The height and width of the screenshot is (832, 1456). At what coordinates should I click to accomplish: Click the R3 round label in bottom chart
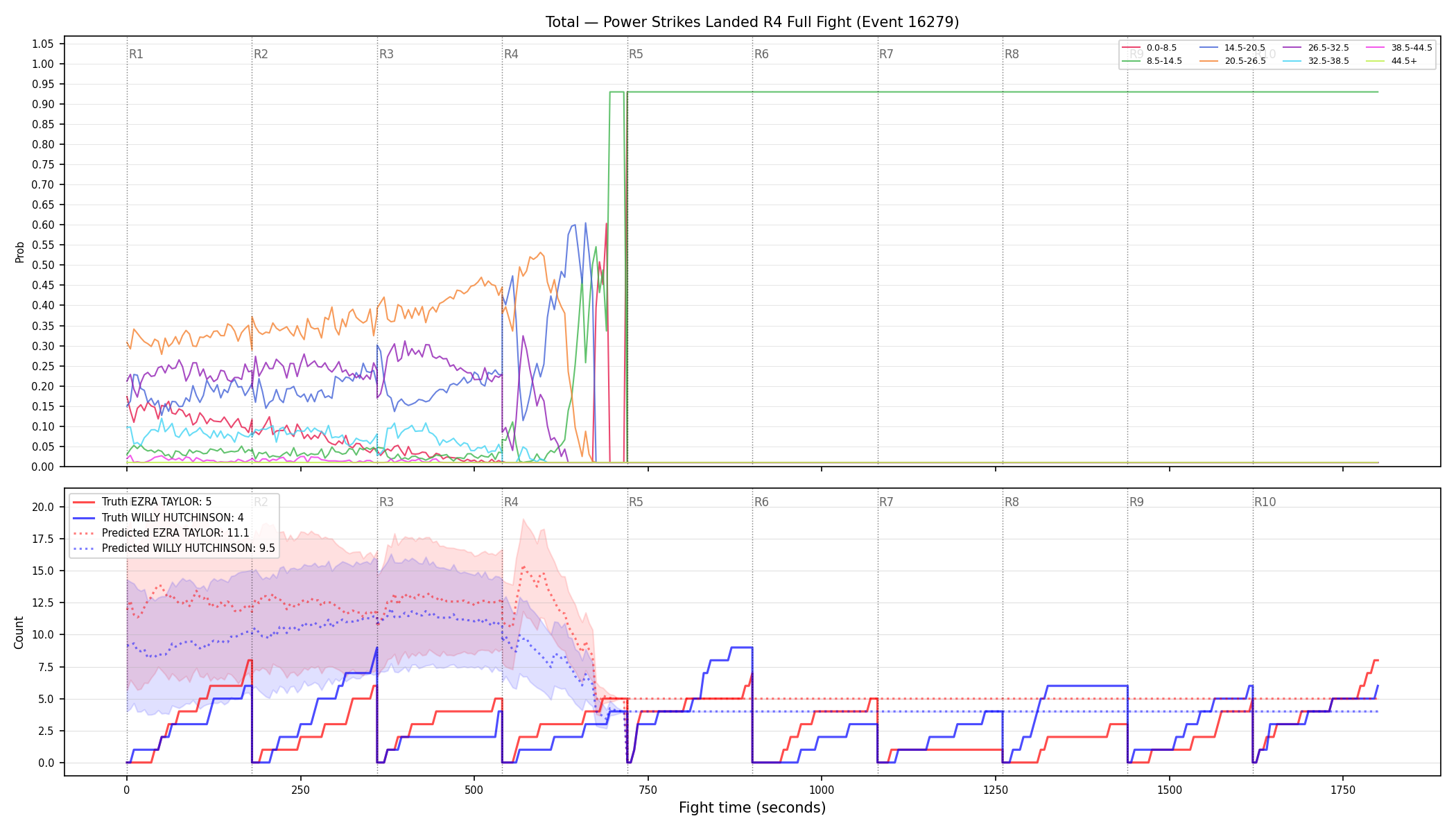click(x=386, y=502)
